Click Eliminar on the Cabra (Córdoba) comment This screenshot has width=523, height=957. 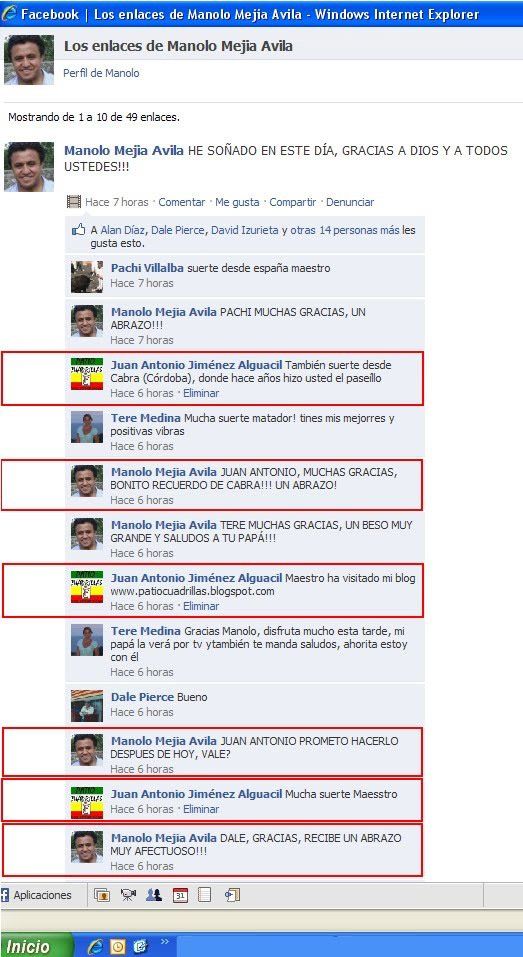point(201,393)
